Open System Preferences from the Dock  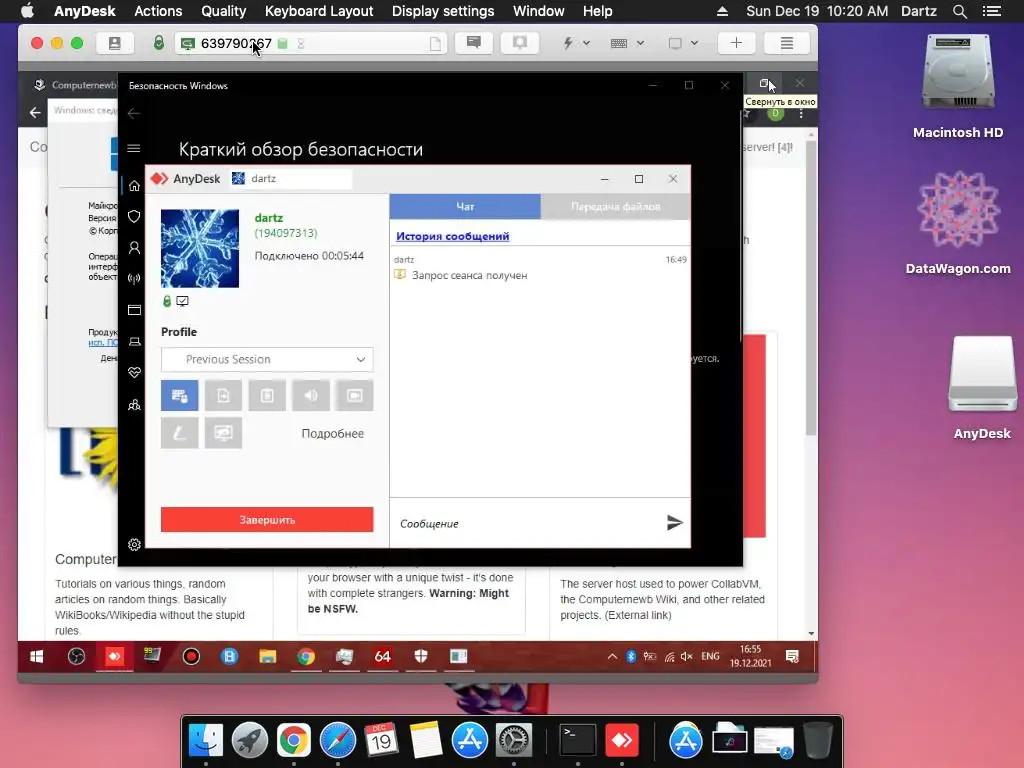tap(514, 741)
